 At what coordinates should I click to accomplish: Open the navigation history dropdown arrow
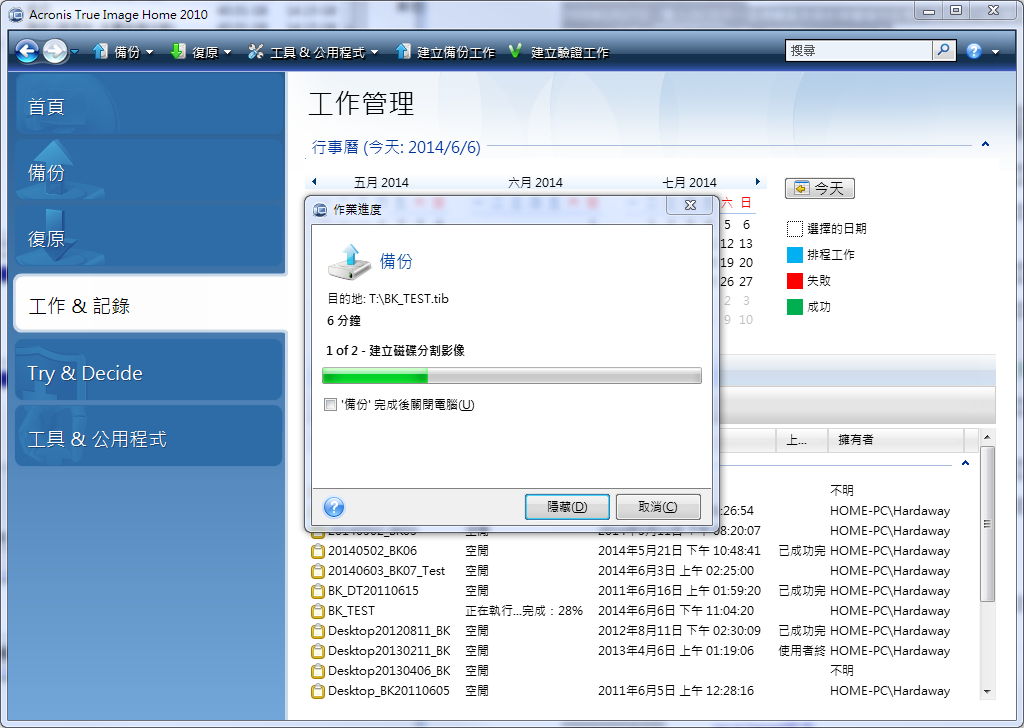74,52
